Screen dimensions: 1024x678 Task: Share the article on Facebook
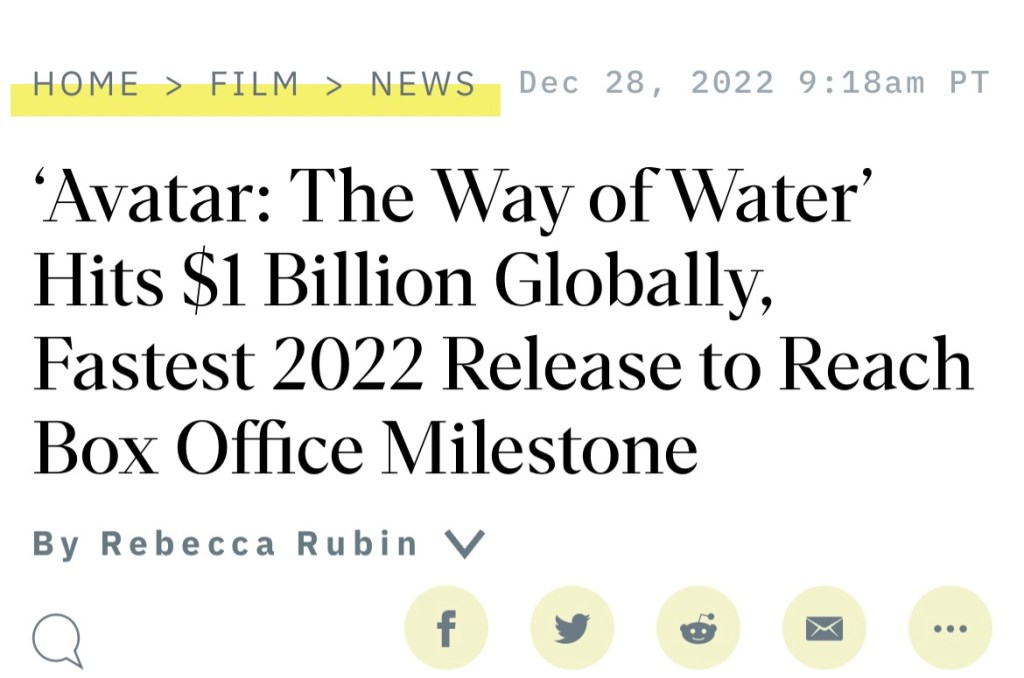pyautogui.click(x=446, y=628)
